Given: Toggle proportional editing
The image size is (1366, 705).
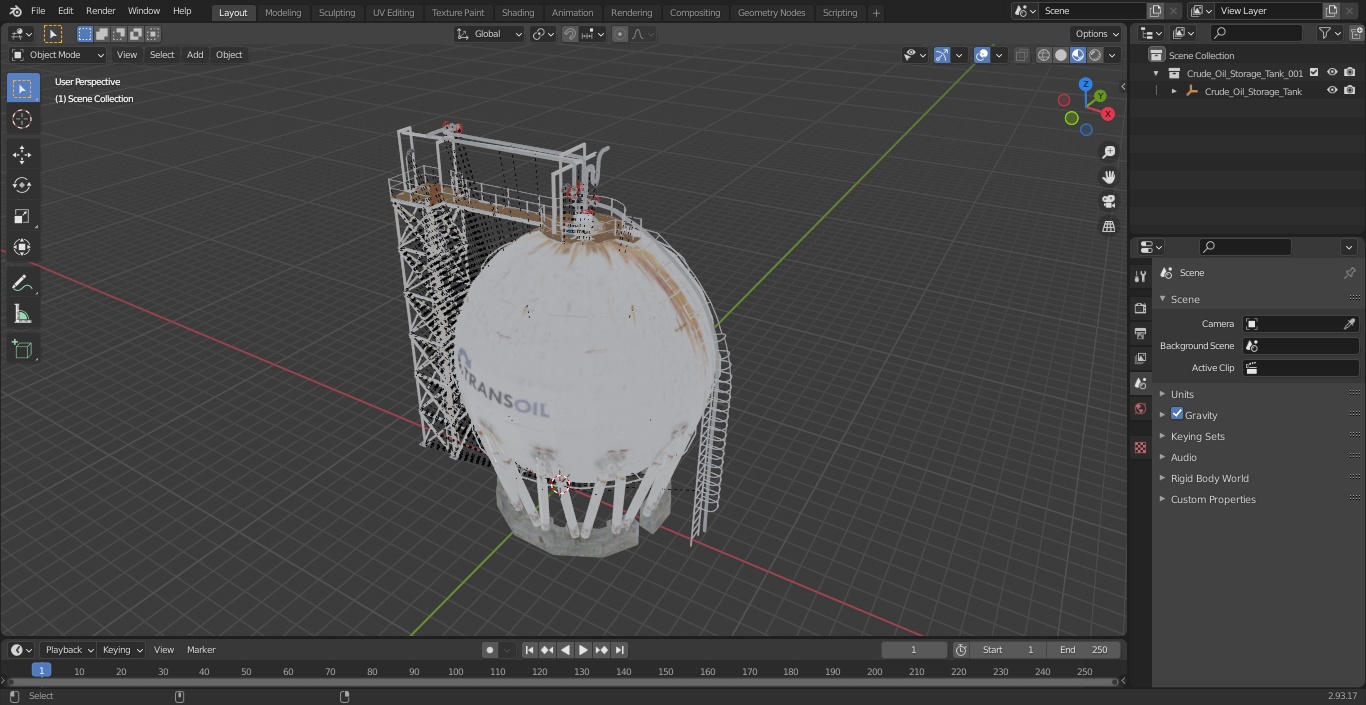Looking at the screenshot, I should [x=620, y=34].
